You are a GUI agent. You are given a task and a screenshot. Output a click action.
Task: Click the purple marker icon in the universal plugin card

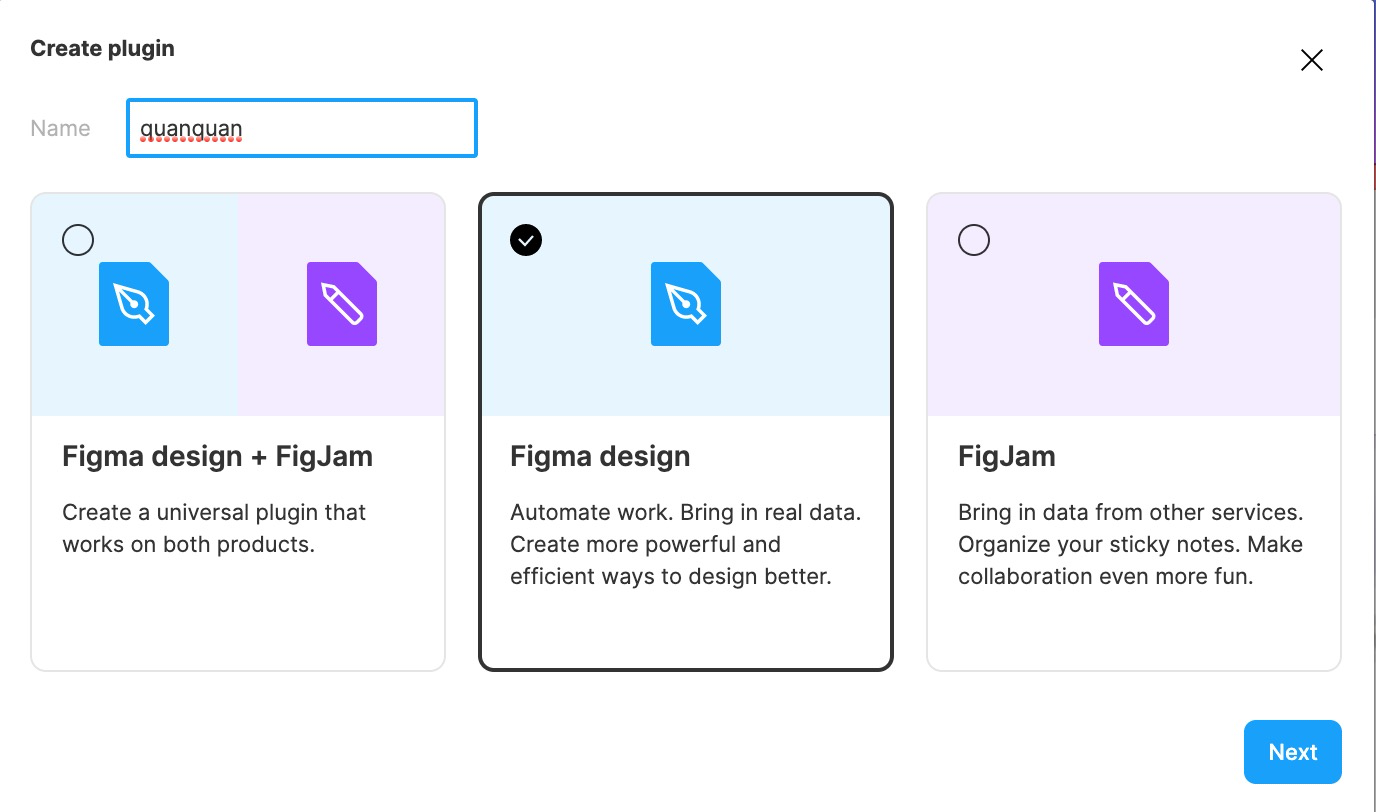tap(342, 304)
